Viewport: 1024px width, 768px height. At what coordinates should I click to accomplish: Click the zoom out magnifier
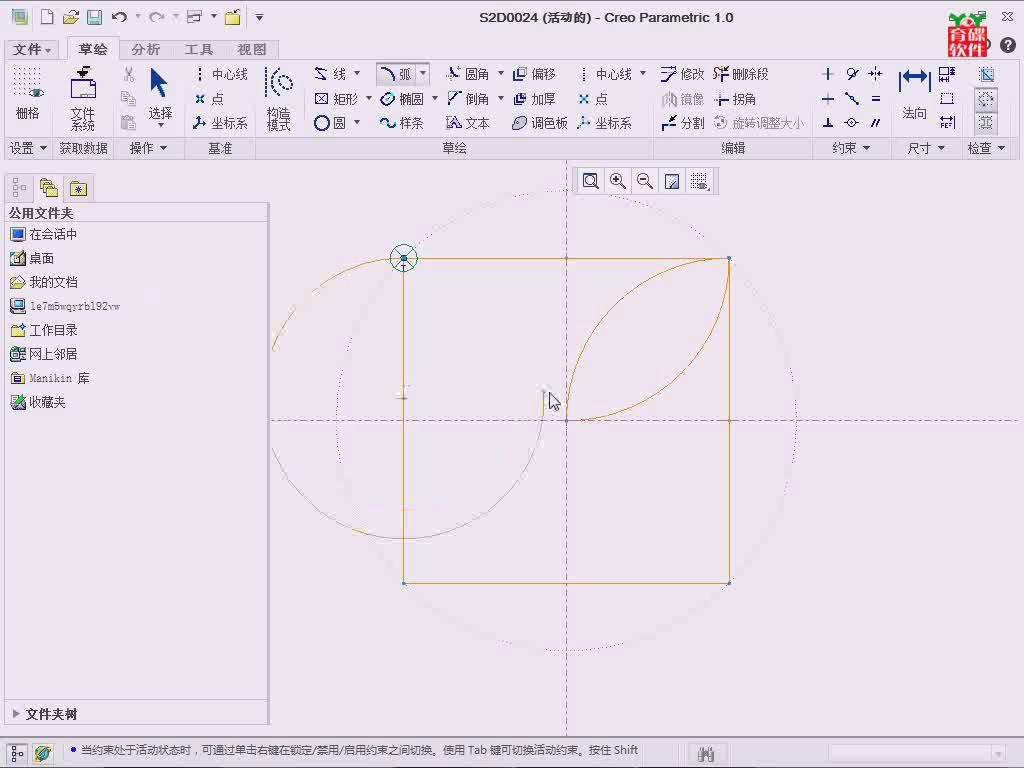(645, 181)
